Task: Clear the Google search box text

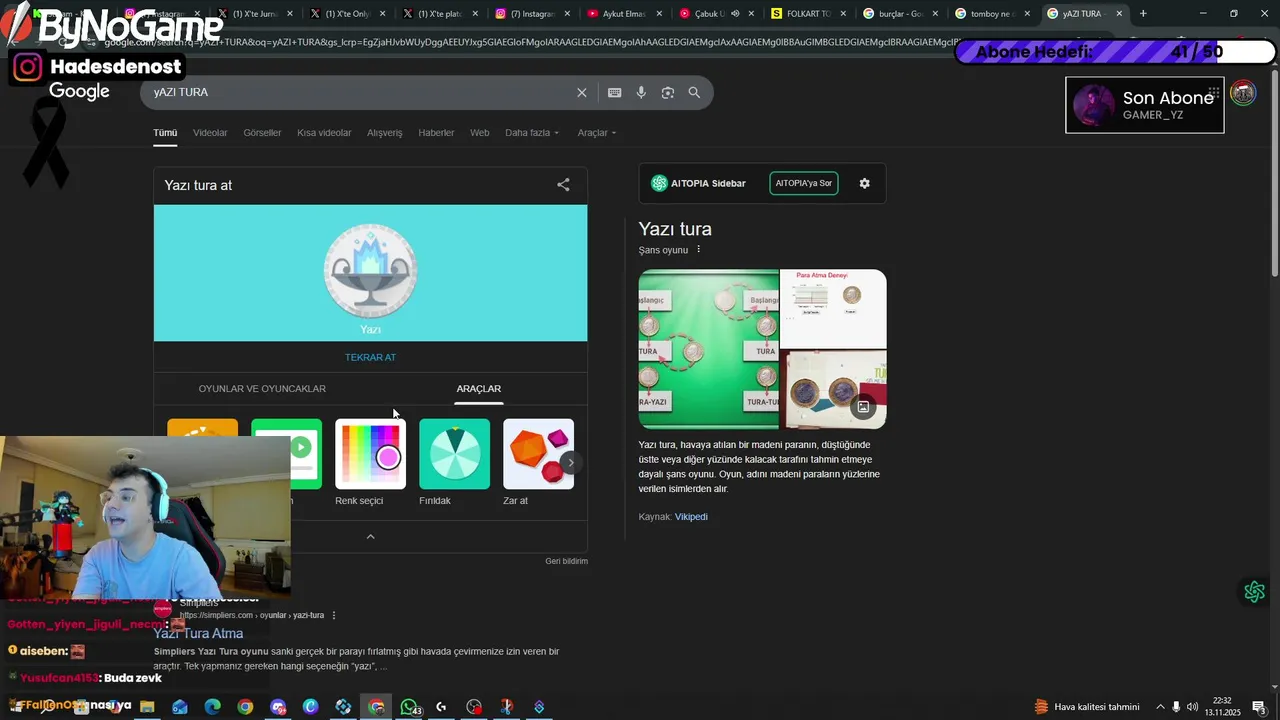Action: tap(581, 92)
